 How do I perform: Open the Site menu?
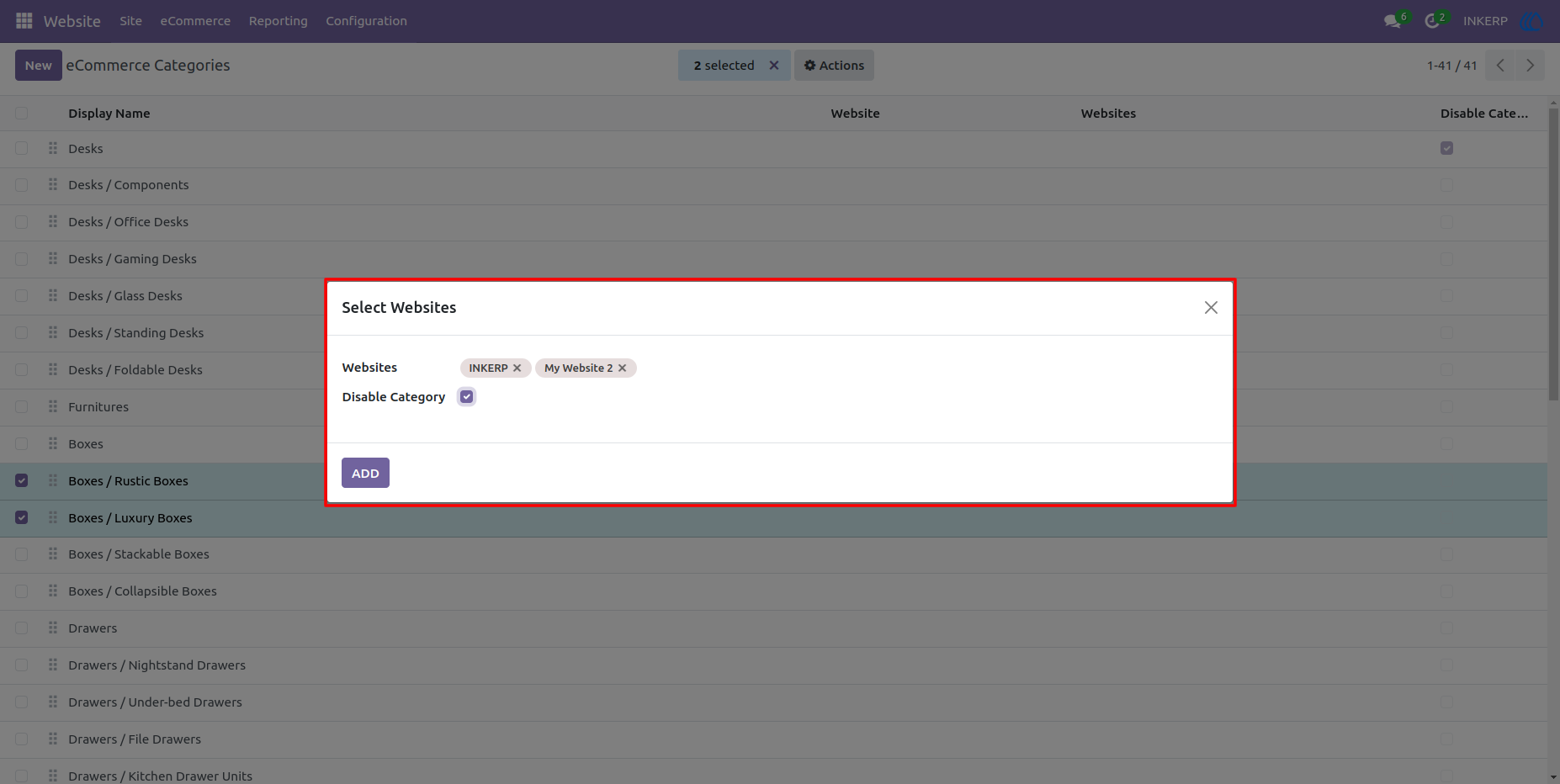pos(130,21)
